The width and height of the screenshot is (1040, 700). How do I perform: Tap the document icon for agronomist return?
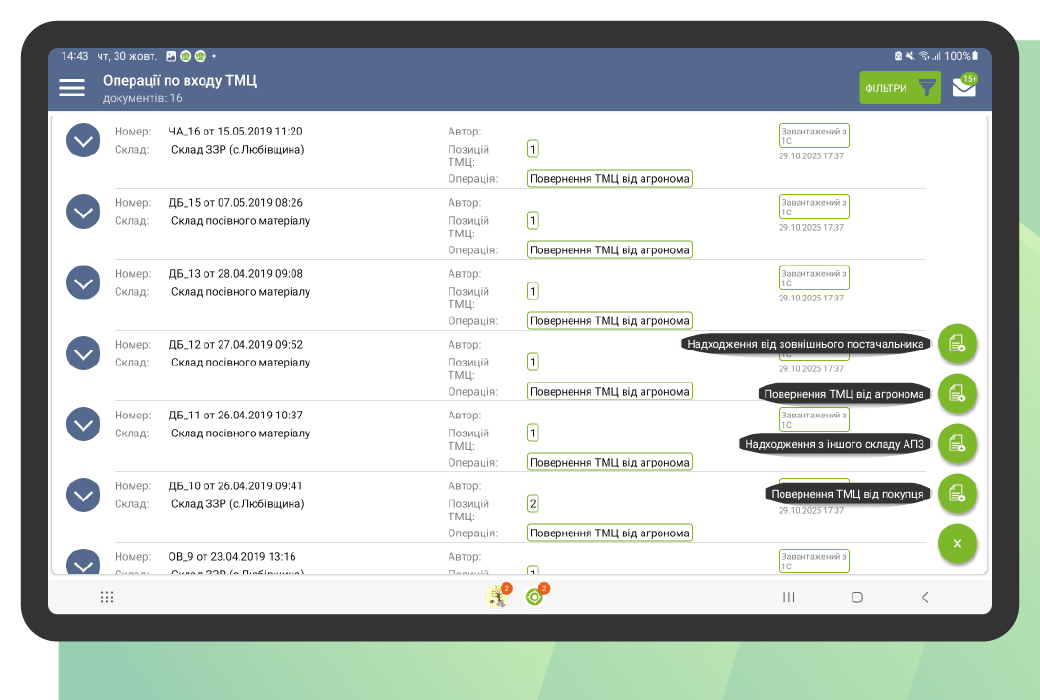point(957,393)
